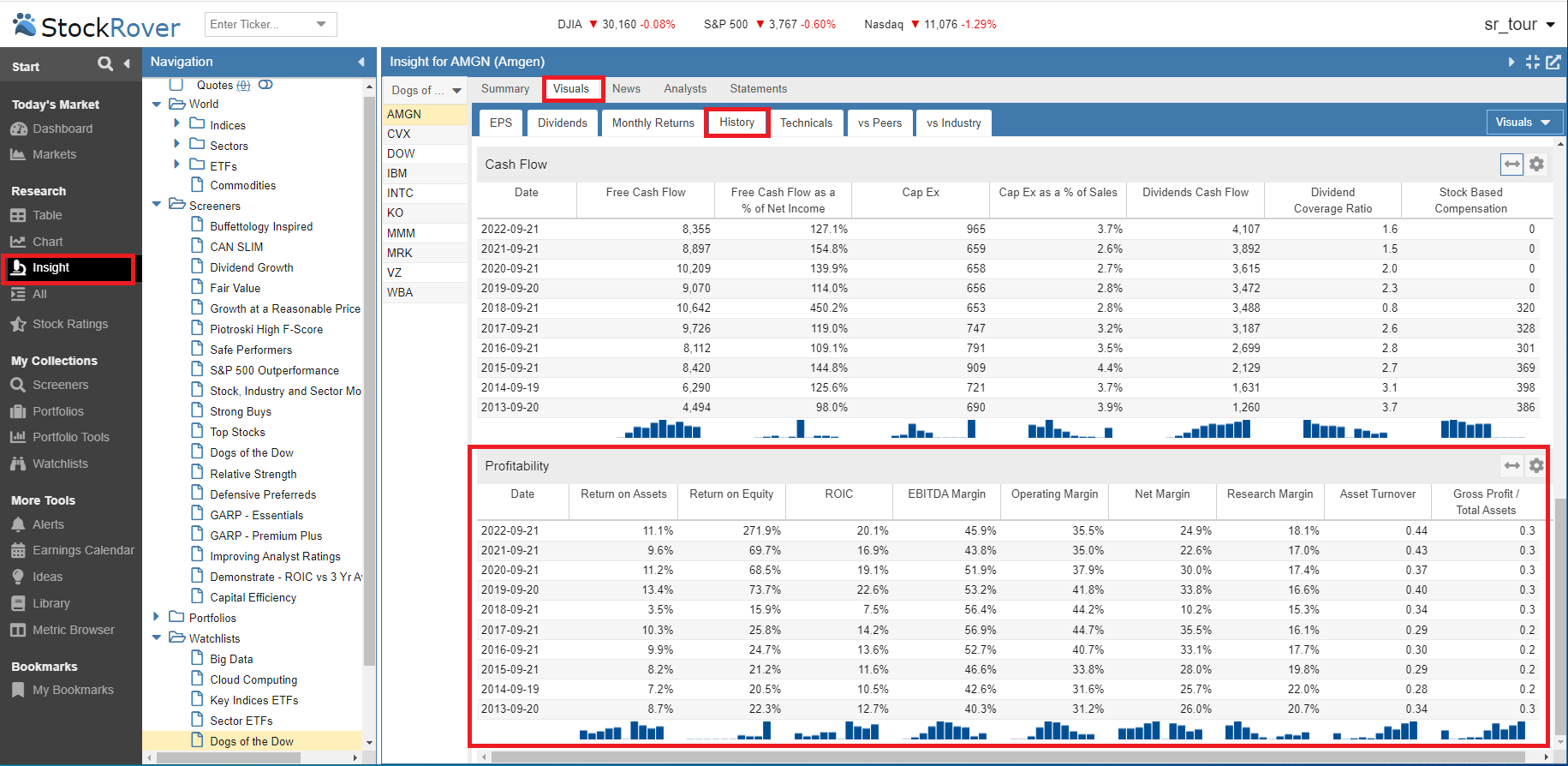This screenshot has height=766, width=1568.
Task: Collapse the Navigation panel arrow
Action: tap(361, 62)
